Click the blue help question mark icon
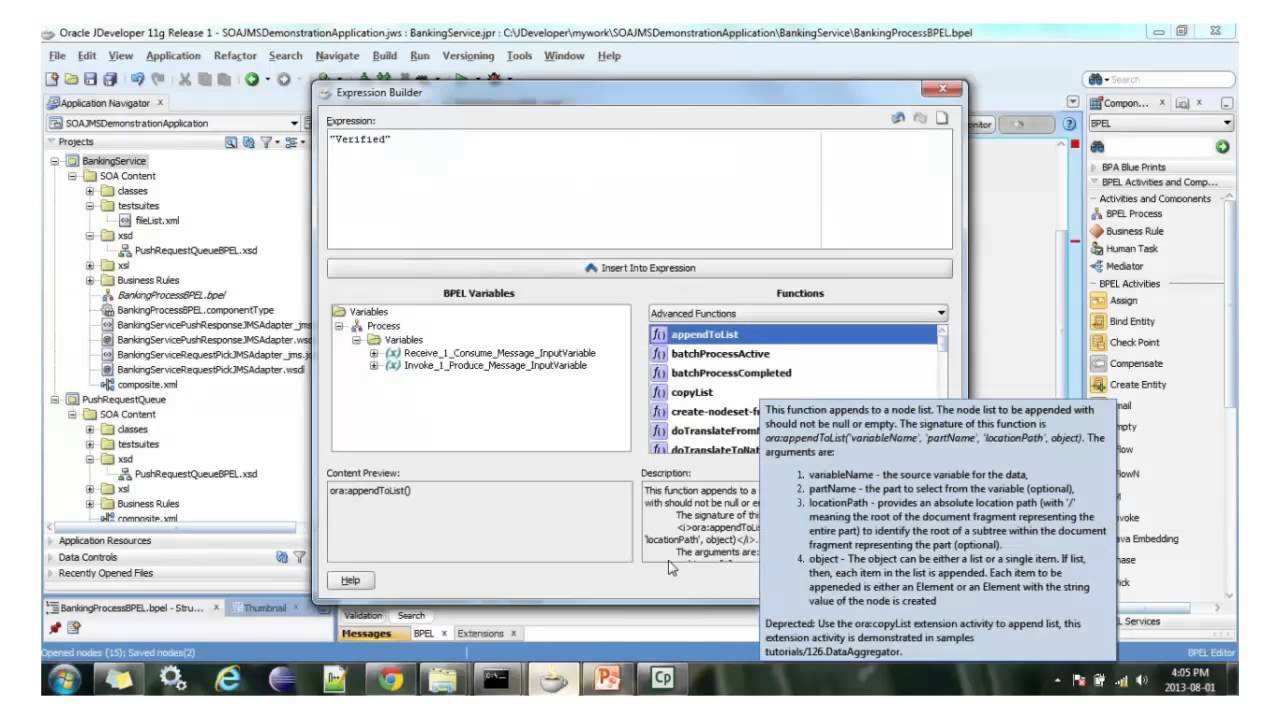1280x718 pixels. tap(1069, 124)
